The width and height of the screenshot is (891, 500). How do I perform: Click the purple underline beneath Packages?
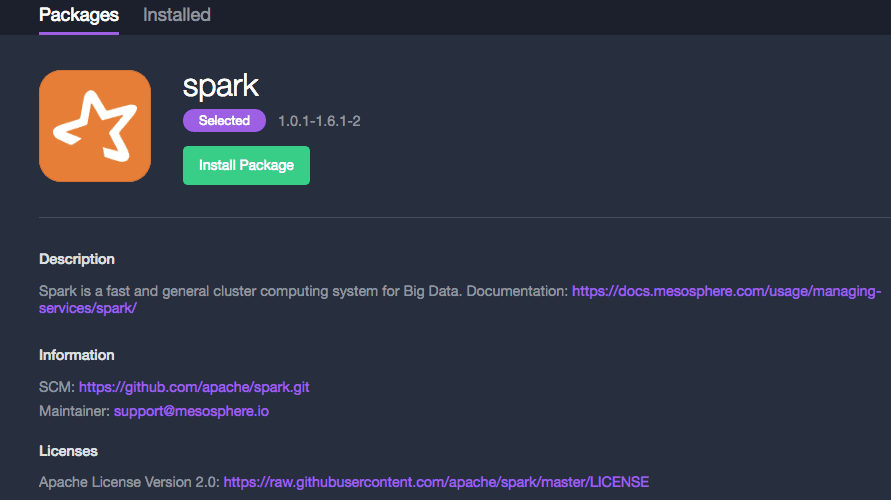(79, 33)
